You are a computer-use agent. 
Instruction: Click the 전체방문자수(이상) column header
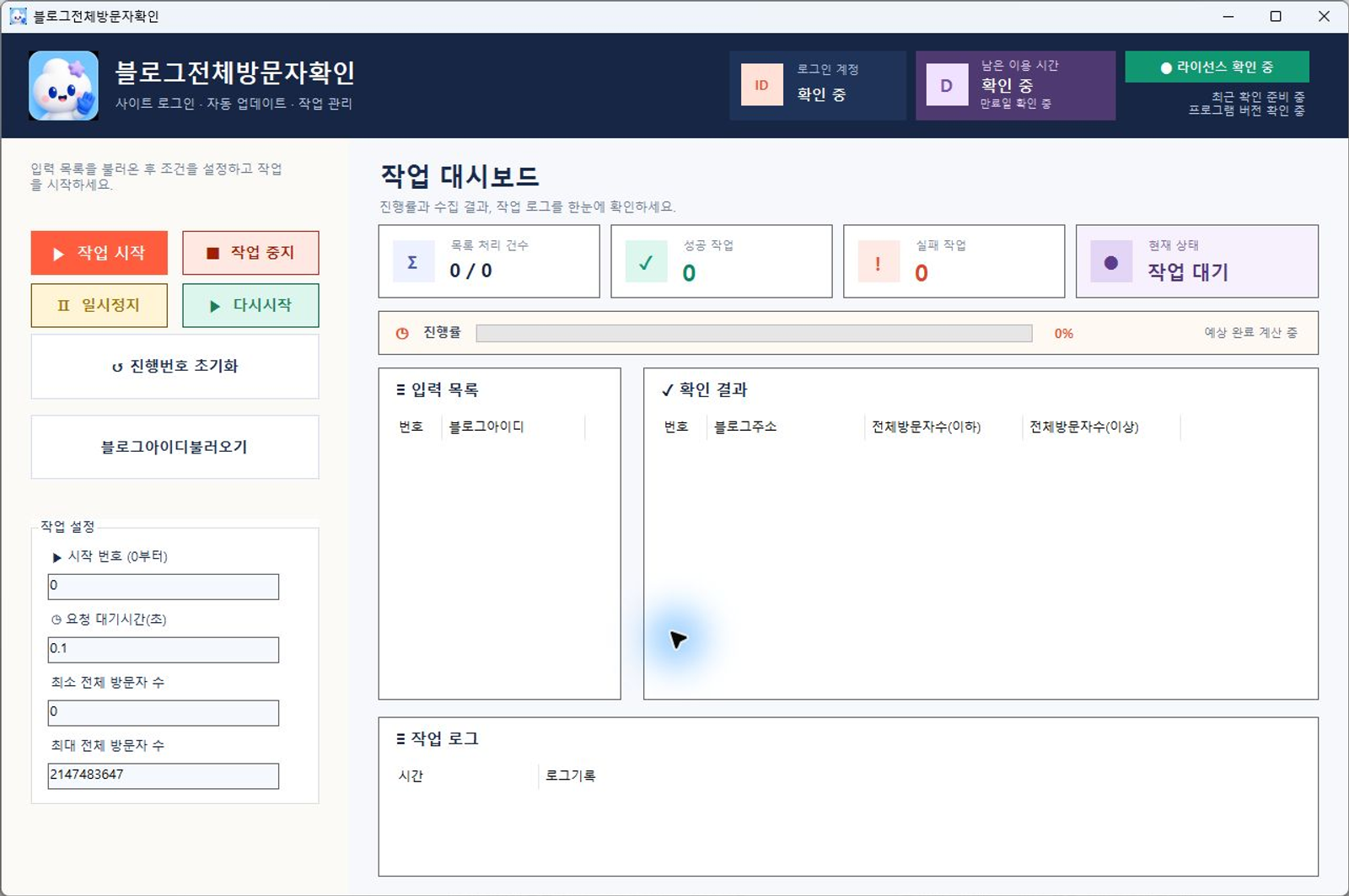(1101, 427)
